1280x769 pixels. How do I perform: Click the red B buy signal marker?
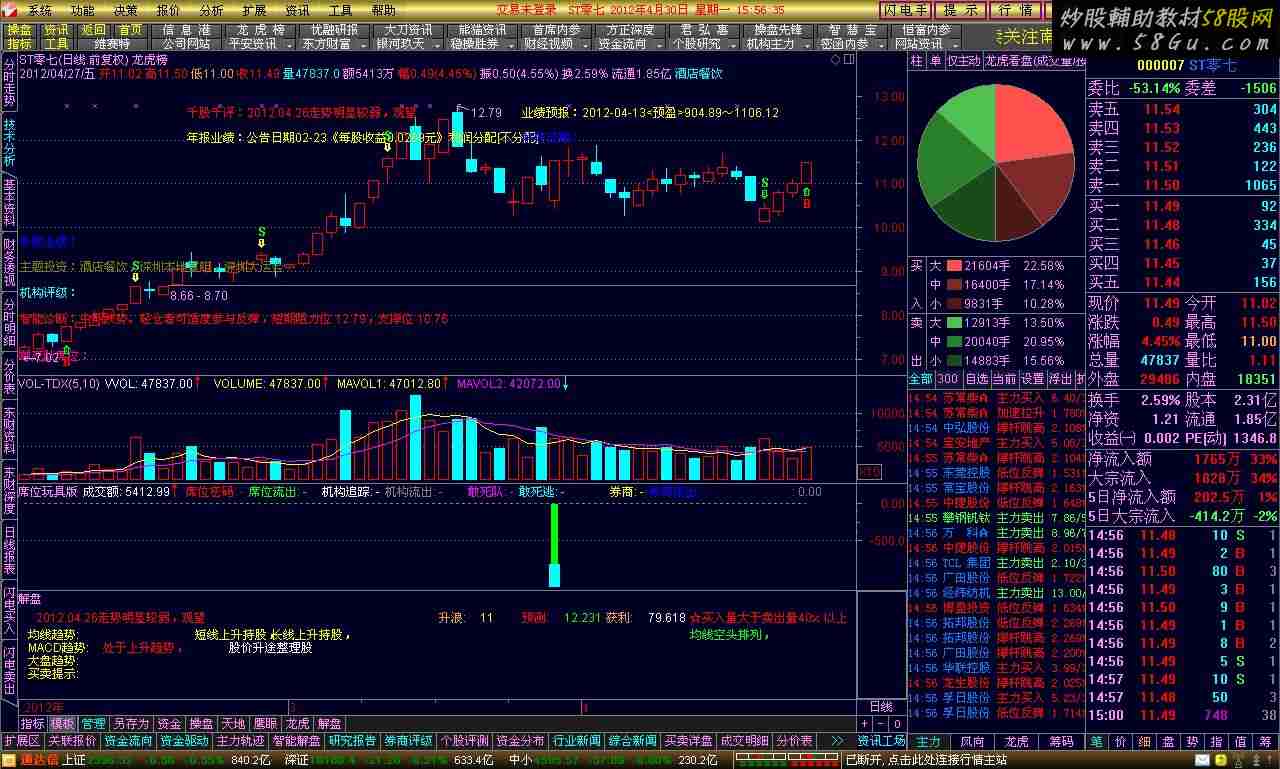pos(806,203)
